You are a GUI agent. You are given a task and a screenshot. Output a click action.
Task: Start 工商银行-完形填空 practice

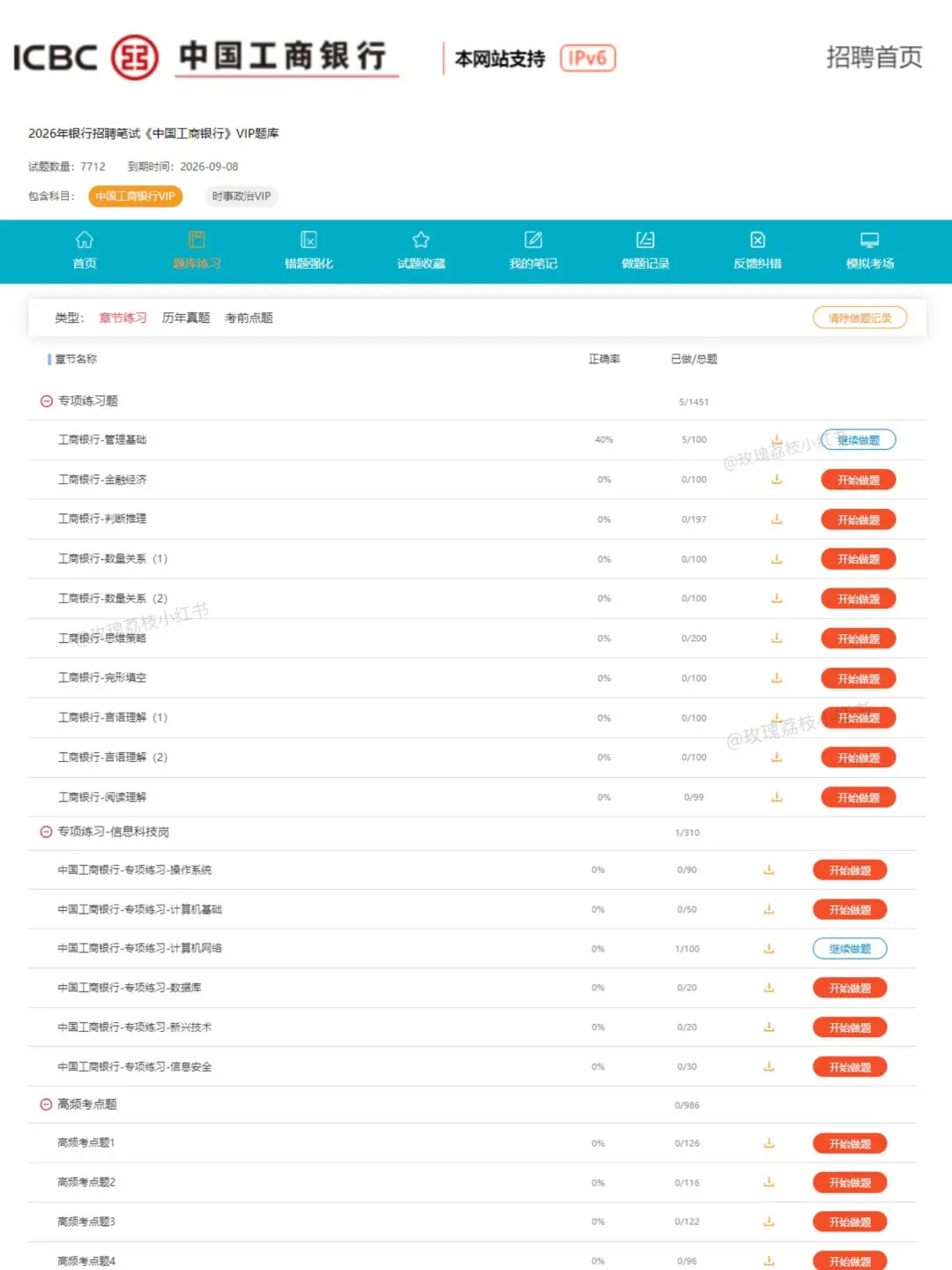859,678
